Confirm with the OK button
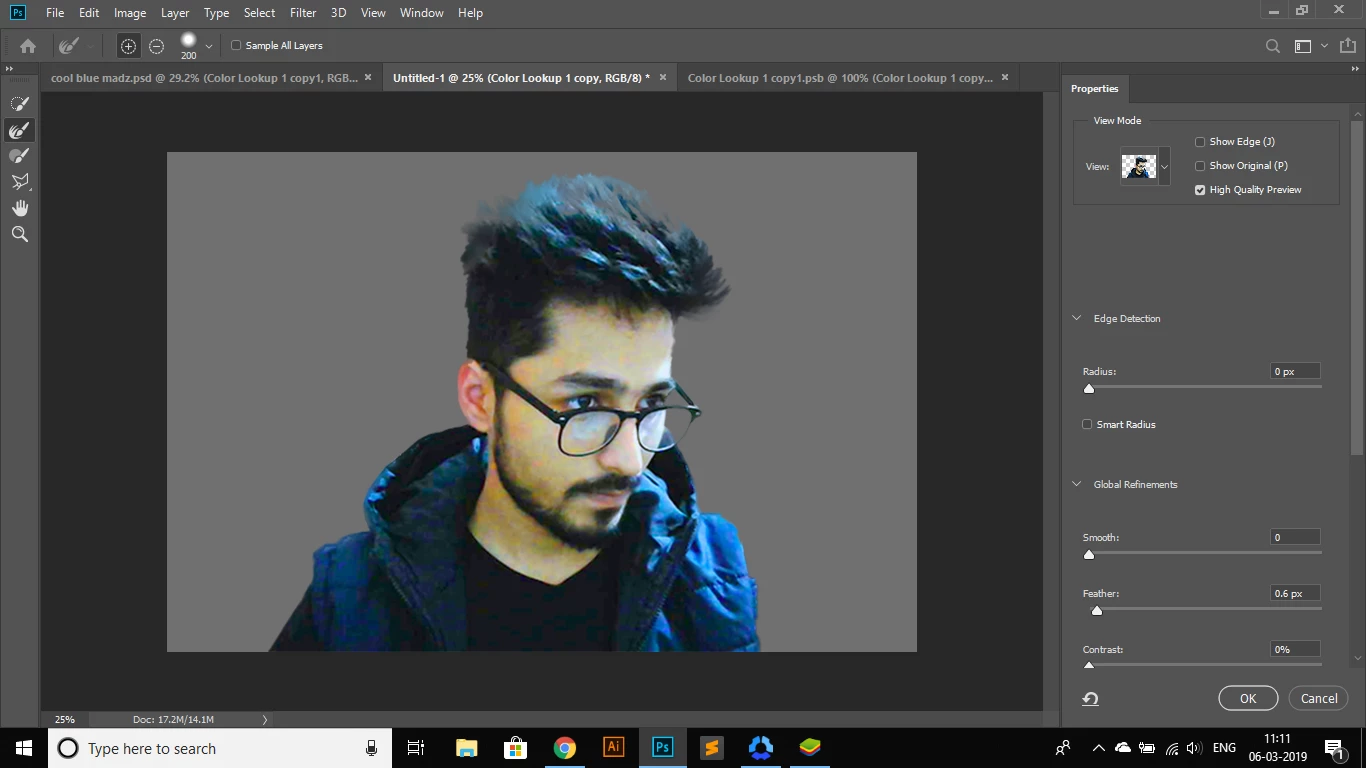The width and height of the screenshot is (1366, 768). point(1248,698)
